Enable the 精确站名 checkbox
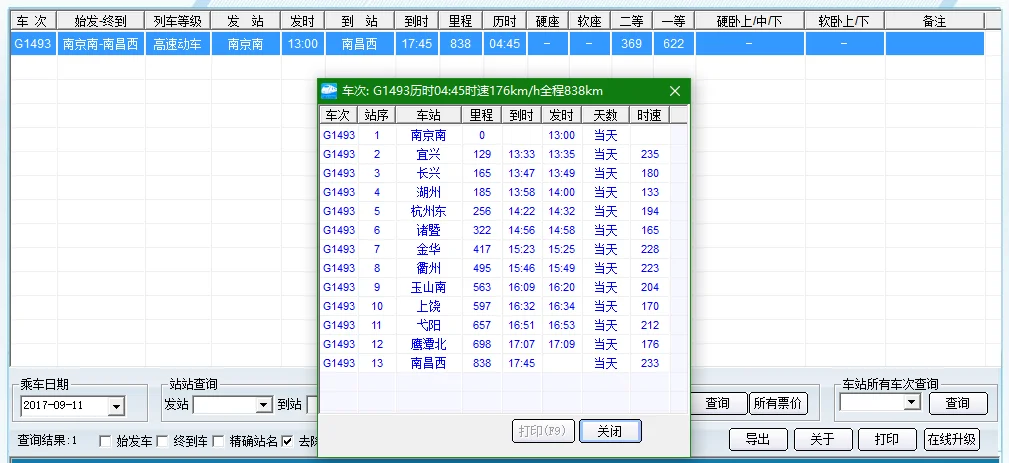 point(218,441)
